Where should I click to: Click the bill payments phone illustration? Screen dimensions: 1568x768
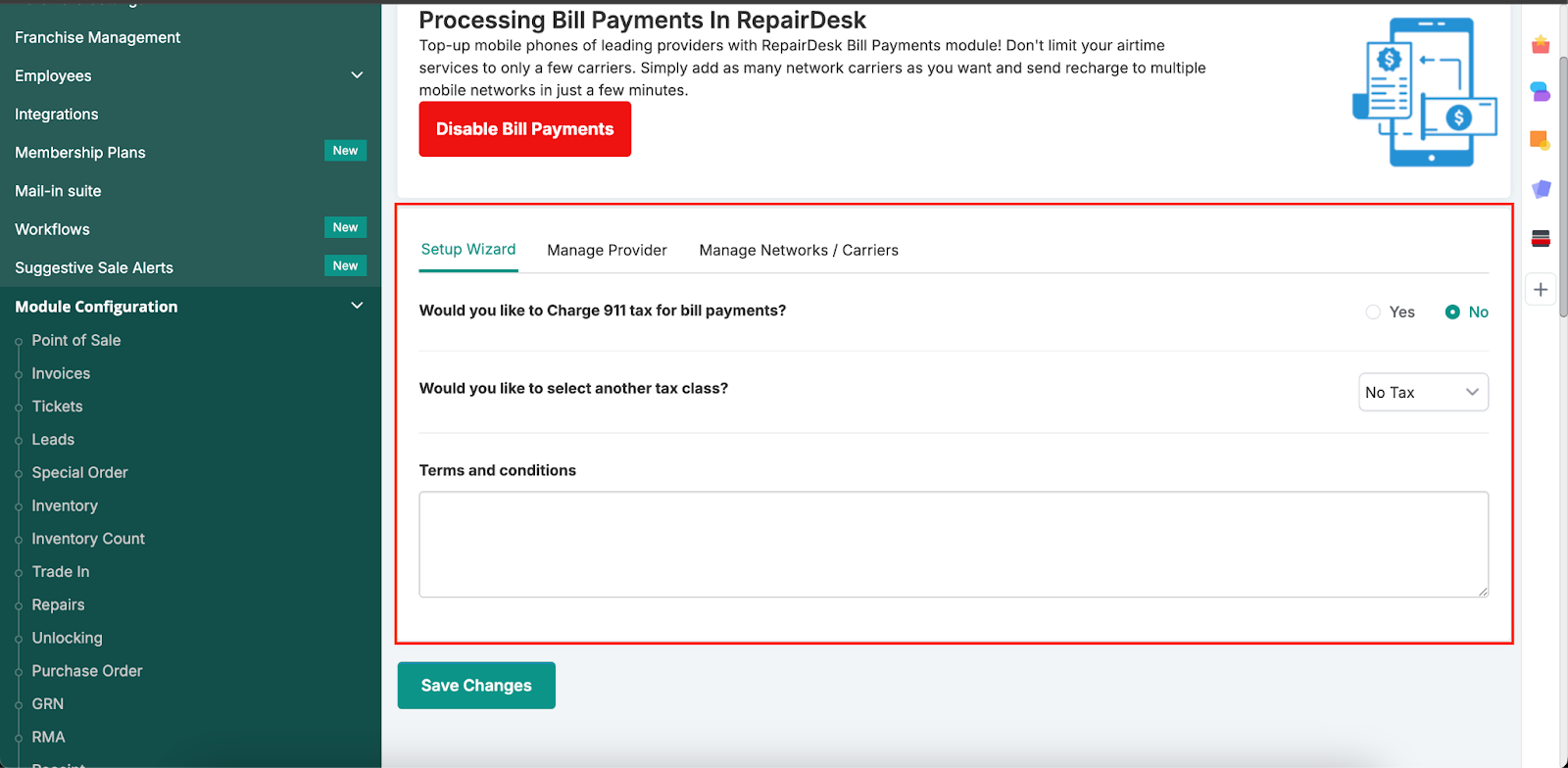click(x=1425, y=92)
